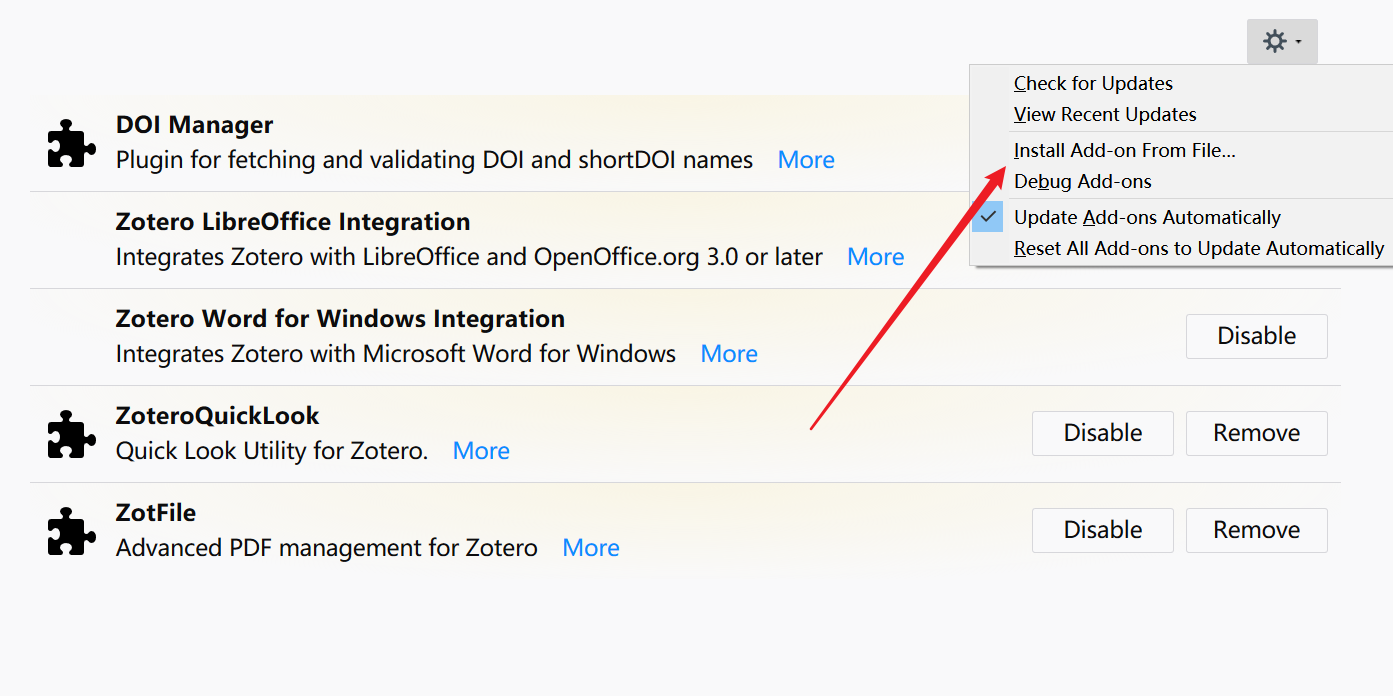Click More beside Word for Windows description
1393x696 pixels.
click(x=729, y=354)
